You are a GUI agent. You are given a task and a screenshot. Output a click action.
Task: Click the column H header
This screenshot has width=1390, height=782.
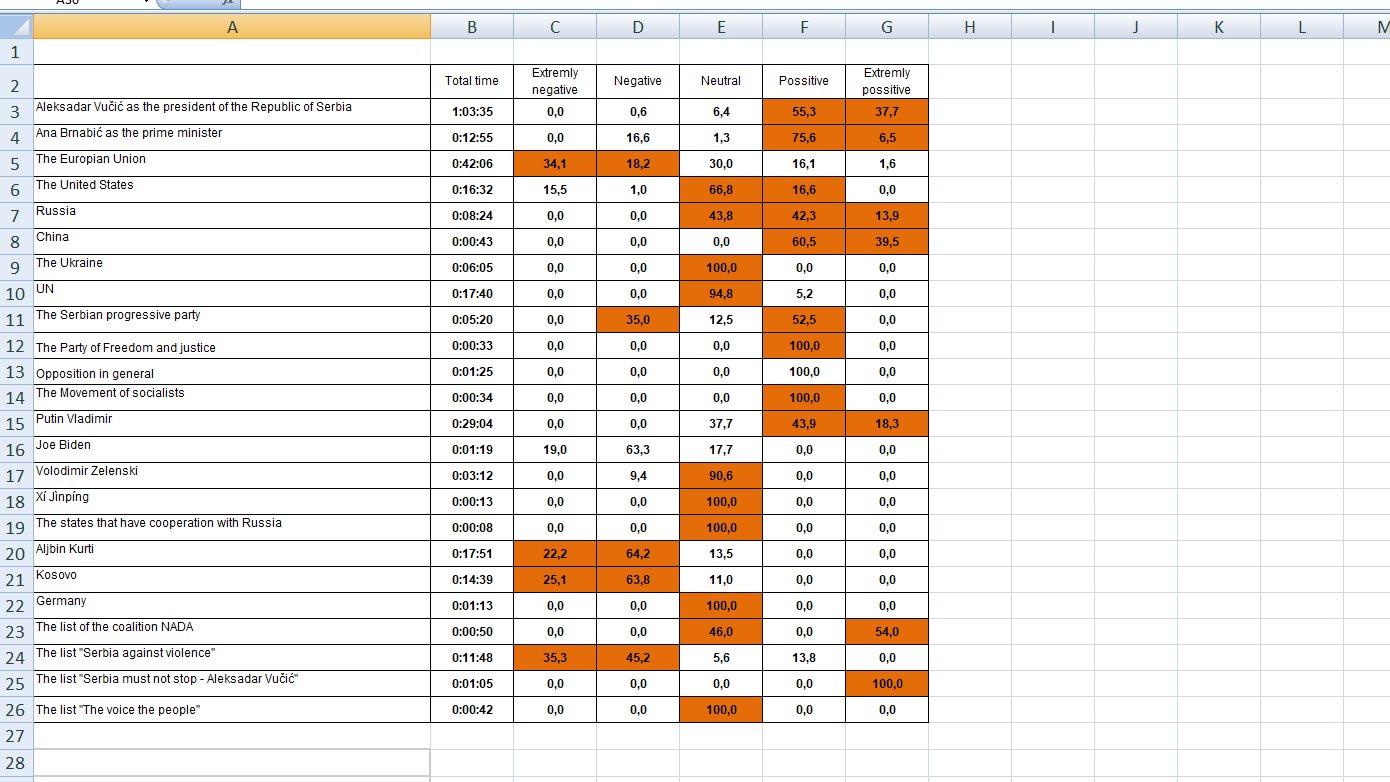coord(970,27)
